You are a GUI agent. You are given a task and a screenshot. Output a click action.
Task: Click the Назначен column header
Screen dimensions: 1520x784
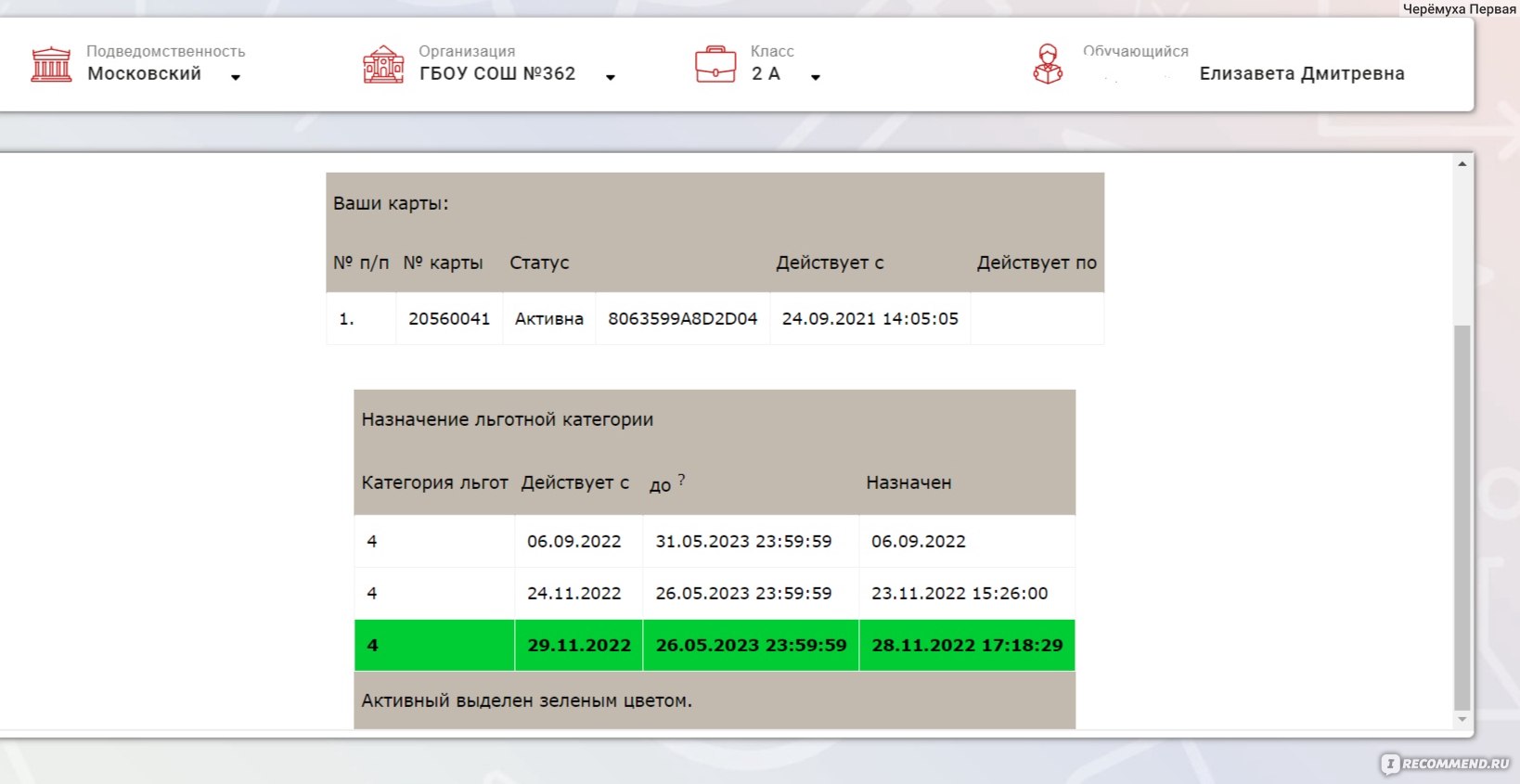(x=908, y=482)
